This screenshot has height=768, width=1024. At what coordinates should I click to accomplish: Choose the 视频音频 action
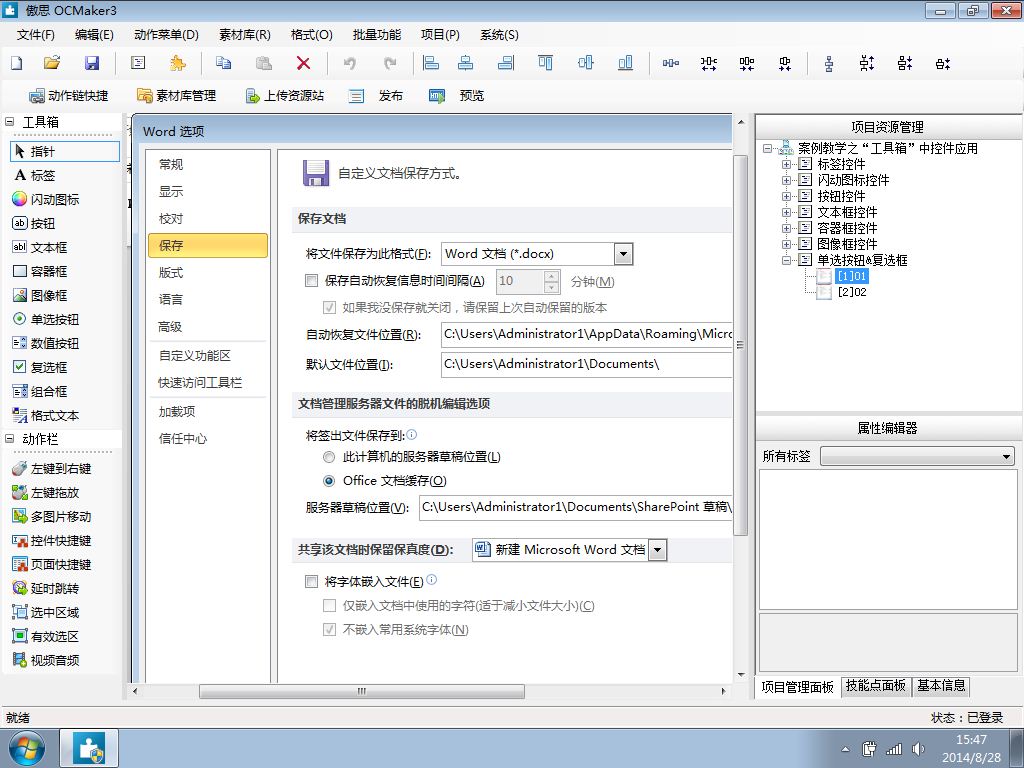46,660
